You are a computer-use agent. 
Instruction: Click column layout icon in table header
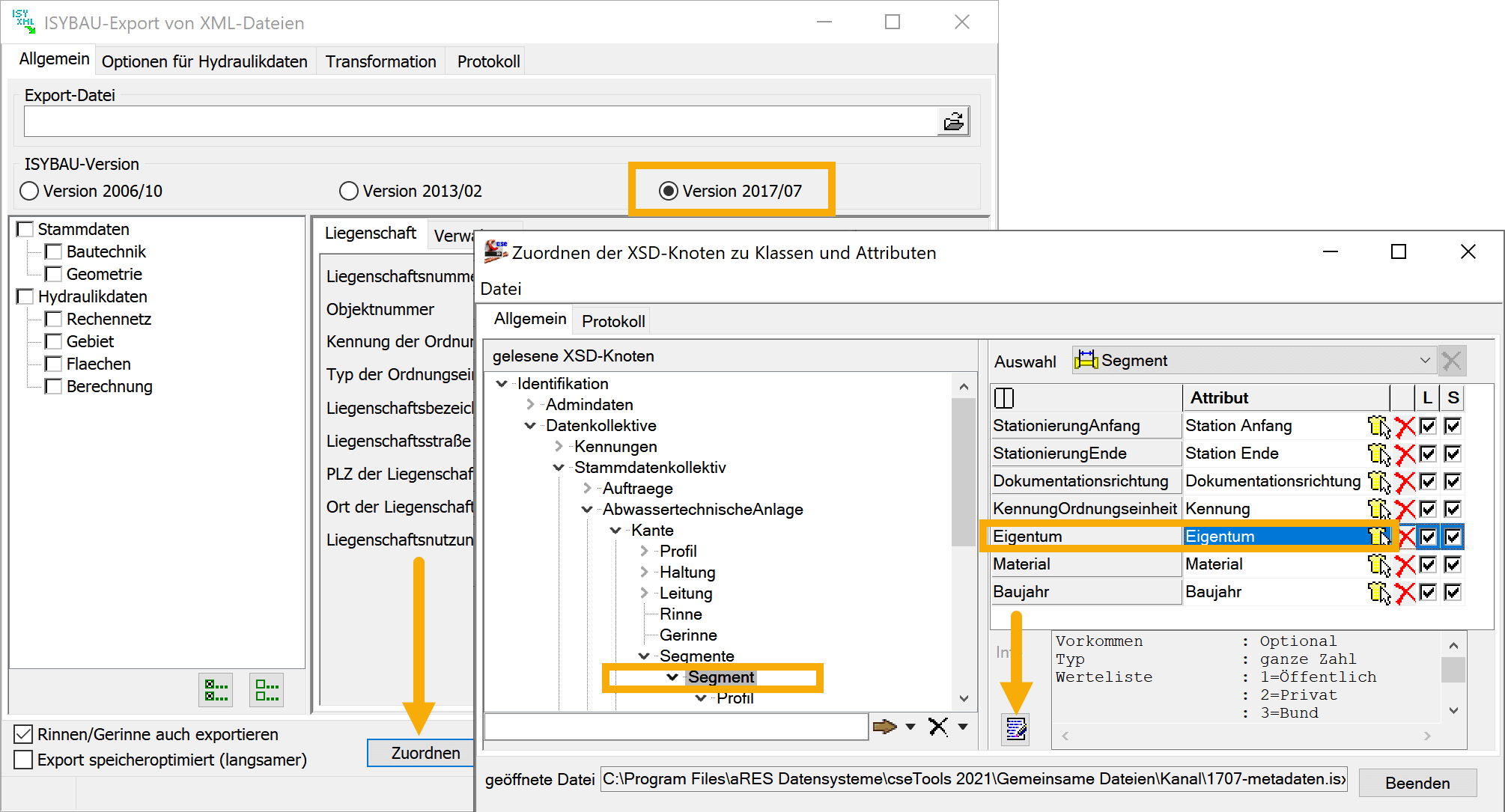pyautogui.click(x=1004, y=397)
